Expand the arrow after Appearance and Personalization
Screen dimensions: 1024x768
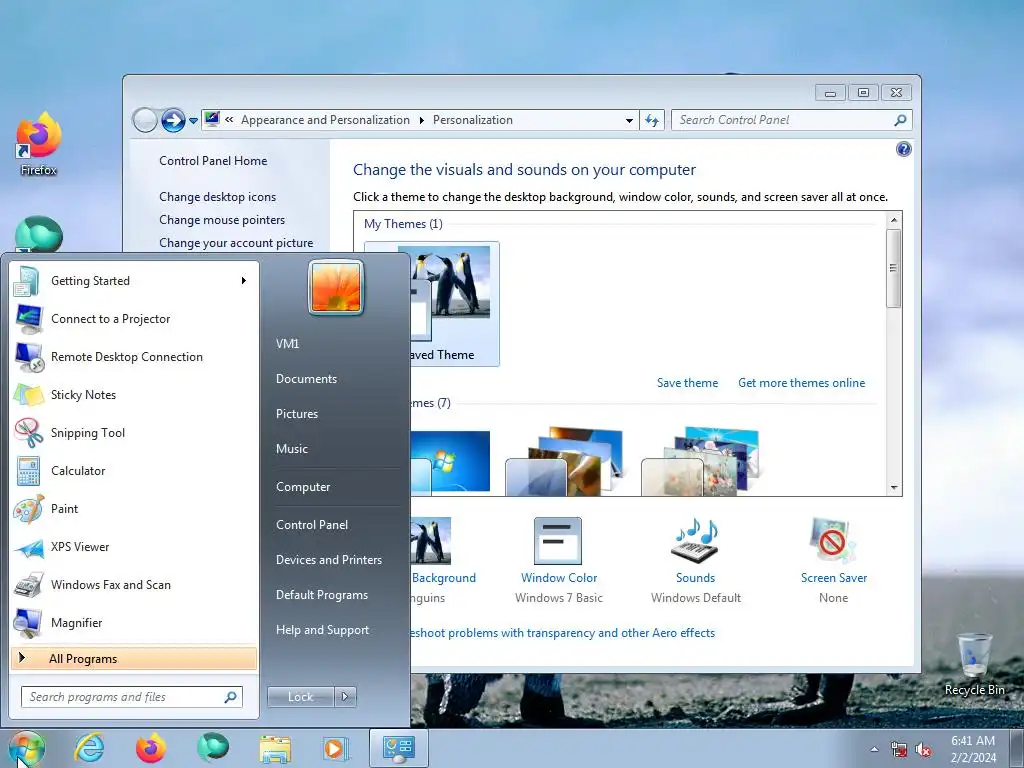[x=421, y=121]
